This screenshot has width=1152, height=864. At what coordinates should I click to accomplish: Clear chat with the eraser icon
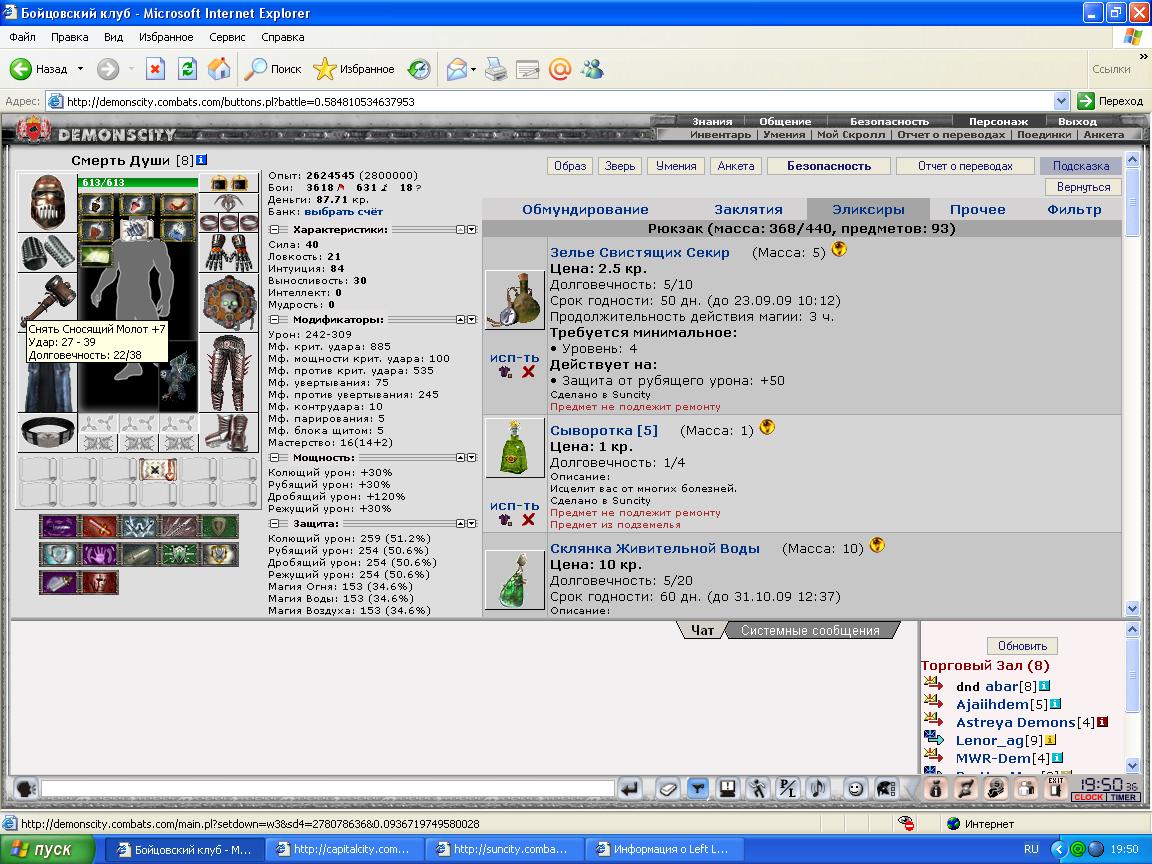667,789
